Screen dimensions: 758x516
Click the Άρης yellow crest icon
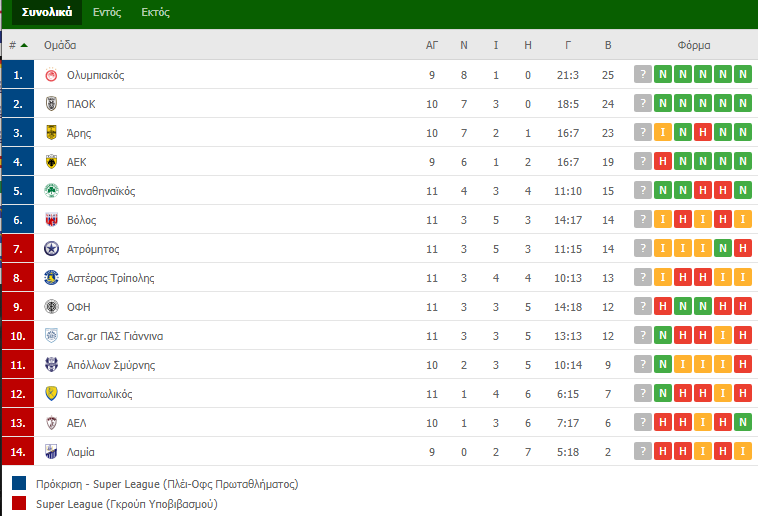tap(51, 133)
